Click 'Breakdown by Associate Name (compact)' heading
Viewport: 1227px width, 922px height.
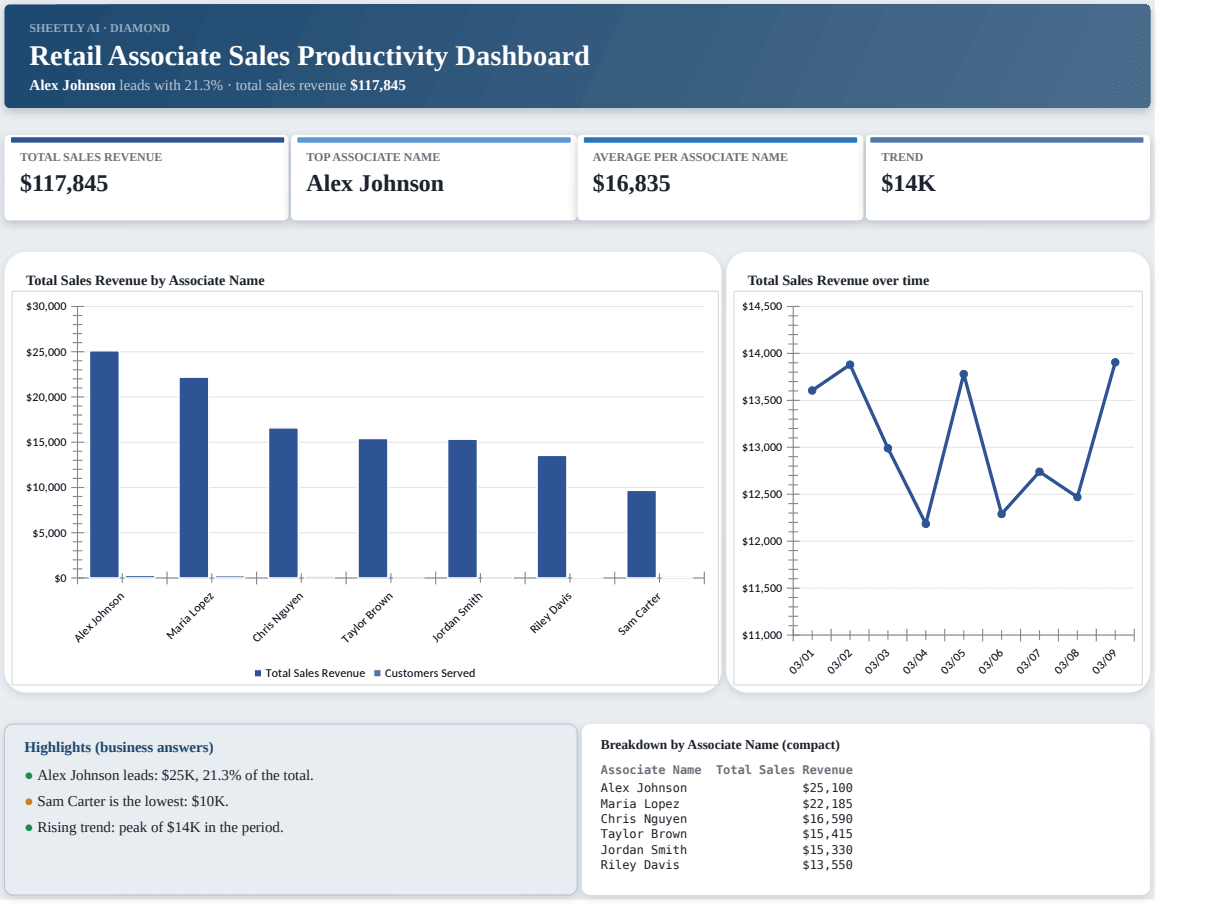click(720, 745)
